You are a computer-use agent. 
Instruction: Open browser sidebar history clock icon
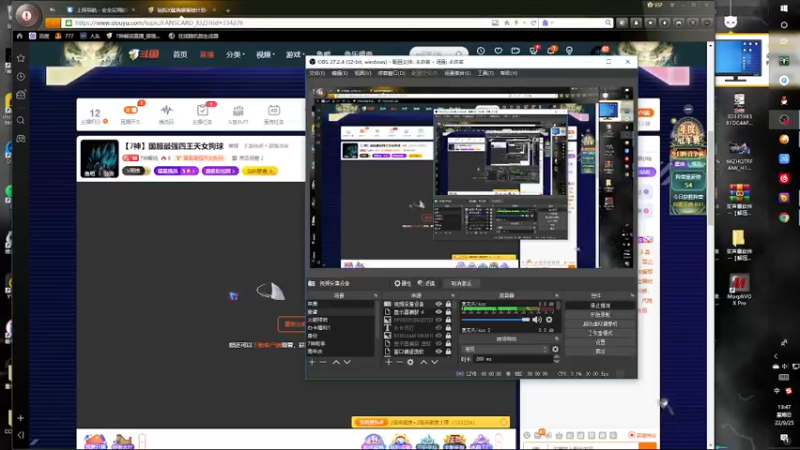pyautogui.click(x=21, y=77)
